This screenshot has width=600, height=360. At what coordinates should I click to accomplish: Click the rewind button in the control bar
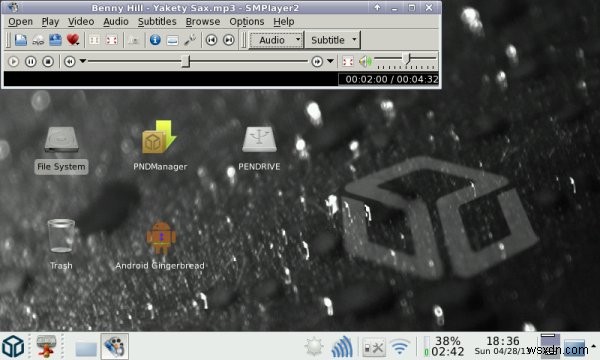point(70,61)
